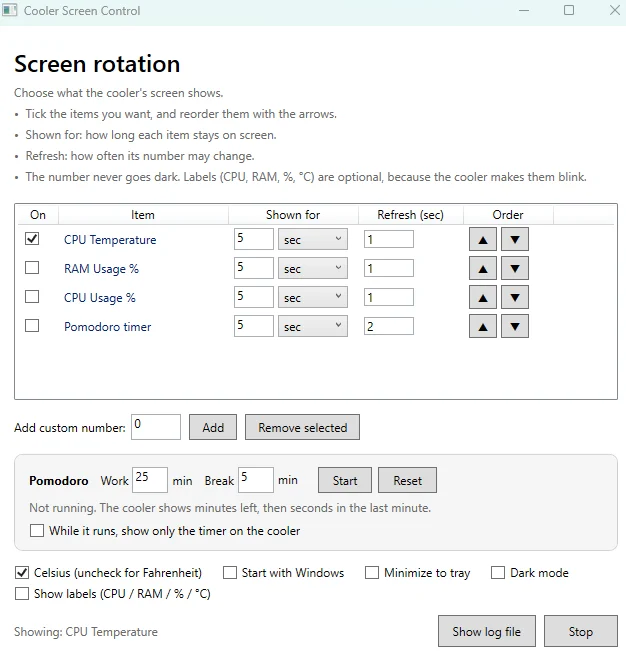Move CPU Usage % row up
Screen dimensions: 626x651
(483, 298)
